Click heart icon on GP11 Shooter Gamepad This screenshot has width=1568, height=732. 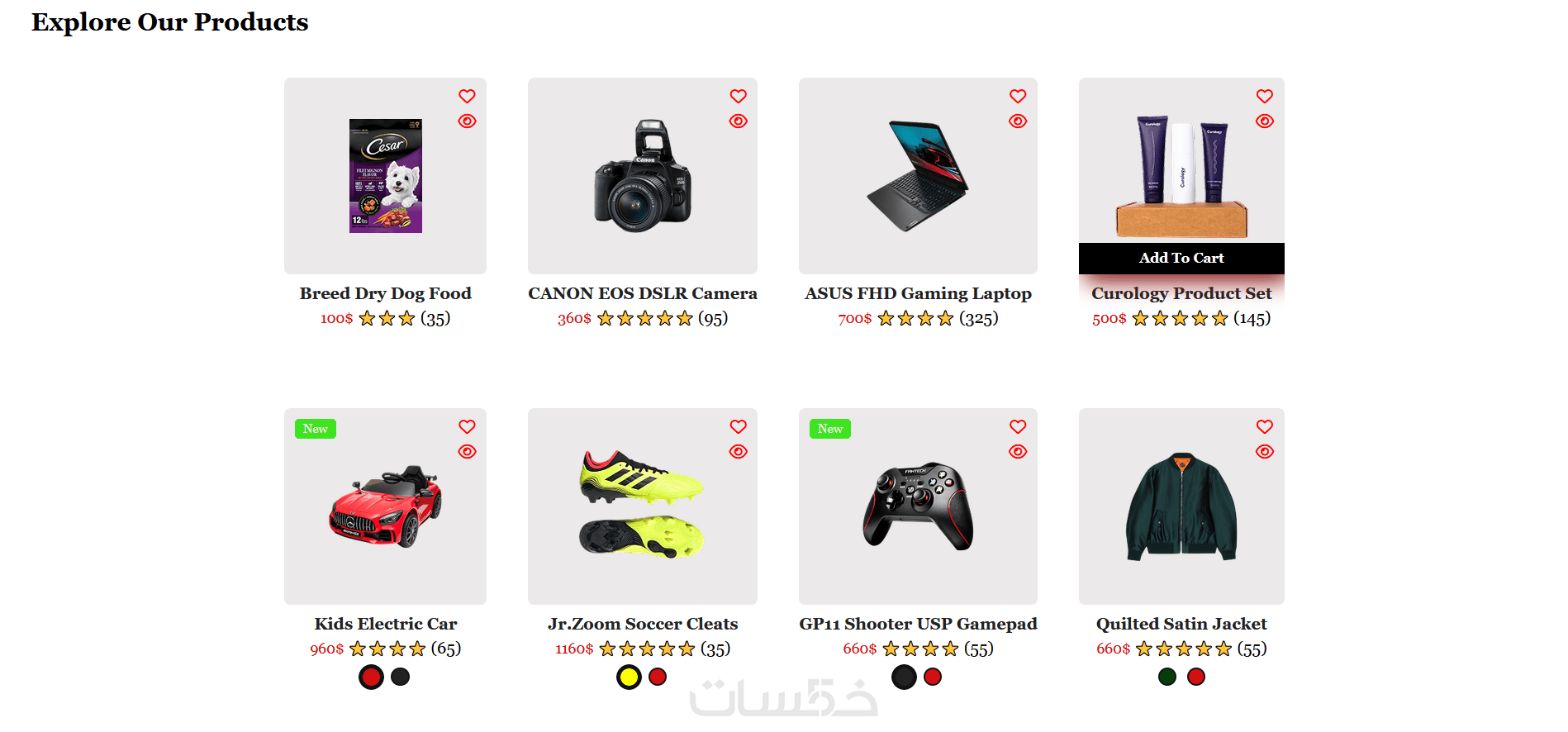pos(1018,426)
